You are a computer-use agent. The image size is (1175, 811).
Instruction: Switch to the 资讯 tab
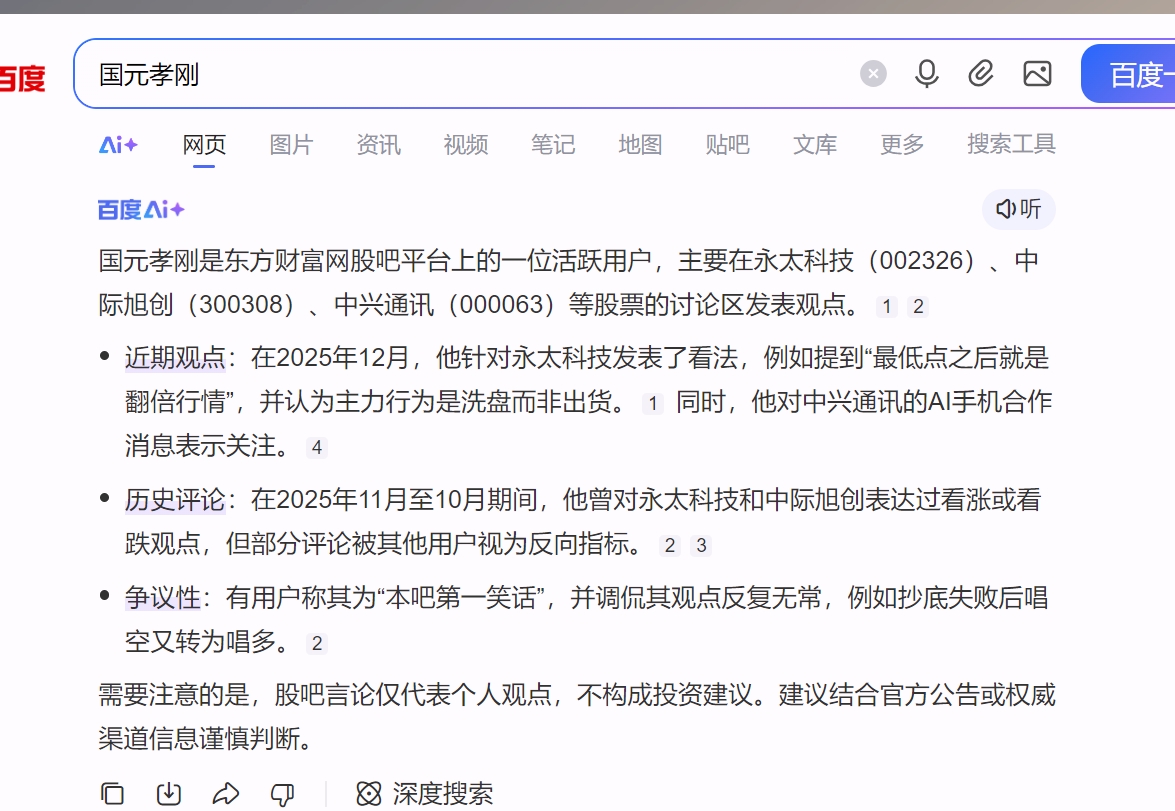378,144
